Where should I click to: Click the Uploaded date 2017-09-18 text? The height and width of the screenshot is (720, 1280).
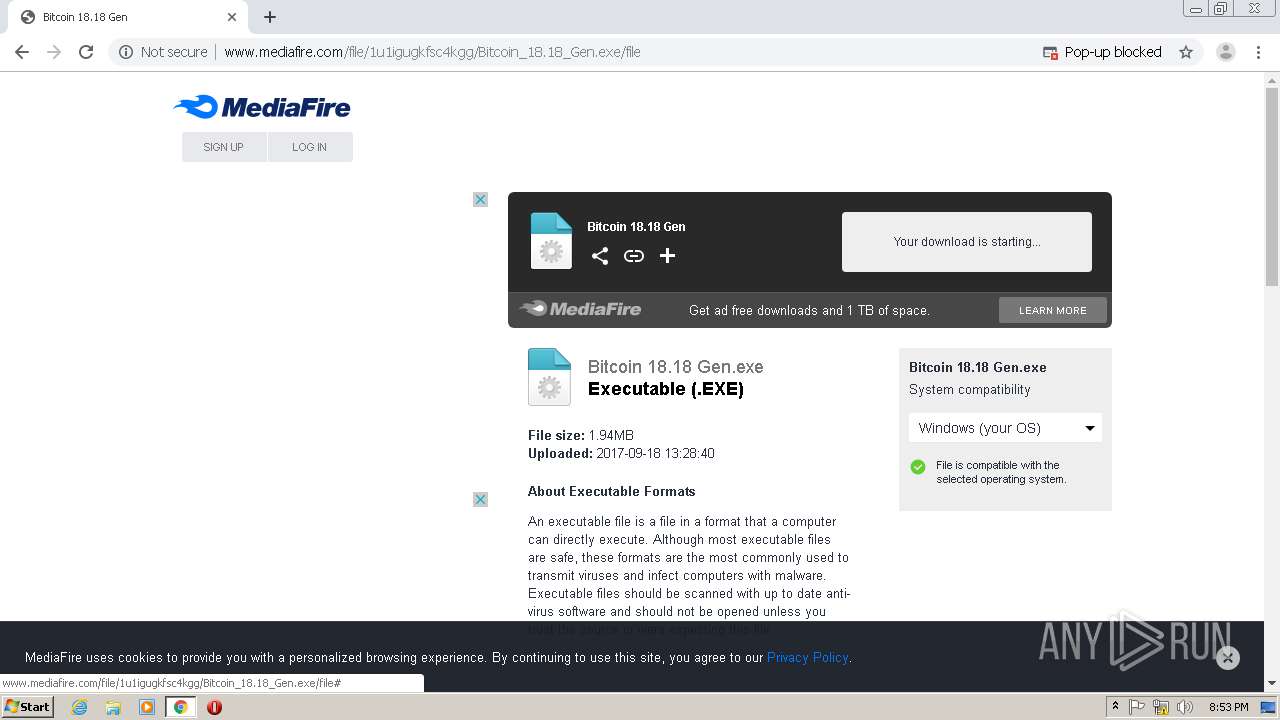coord(621,453)
